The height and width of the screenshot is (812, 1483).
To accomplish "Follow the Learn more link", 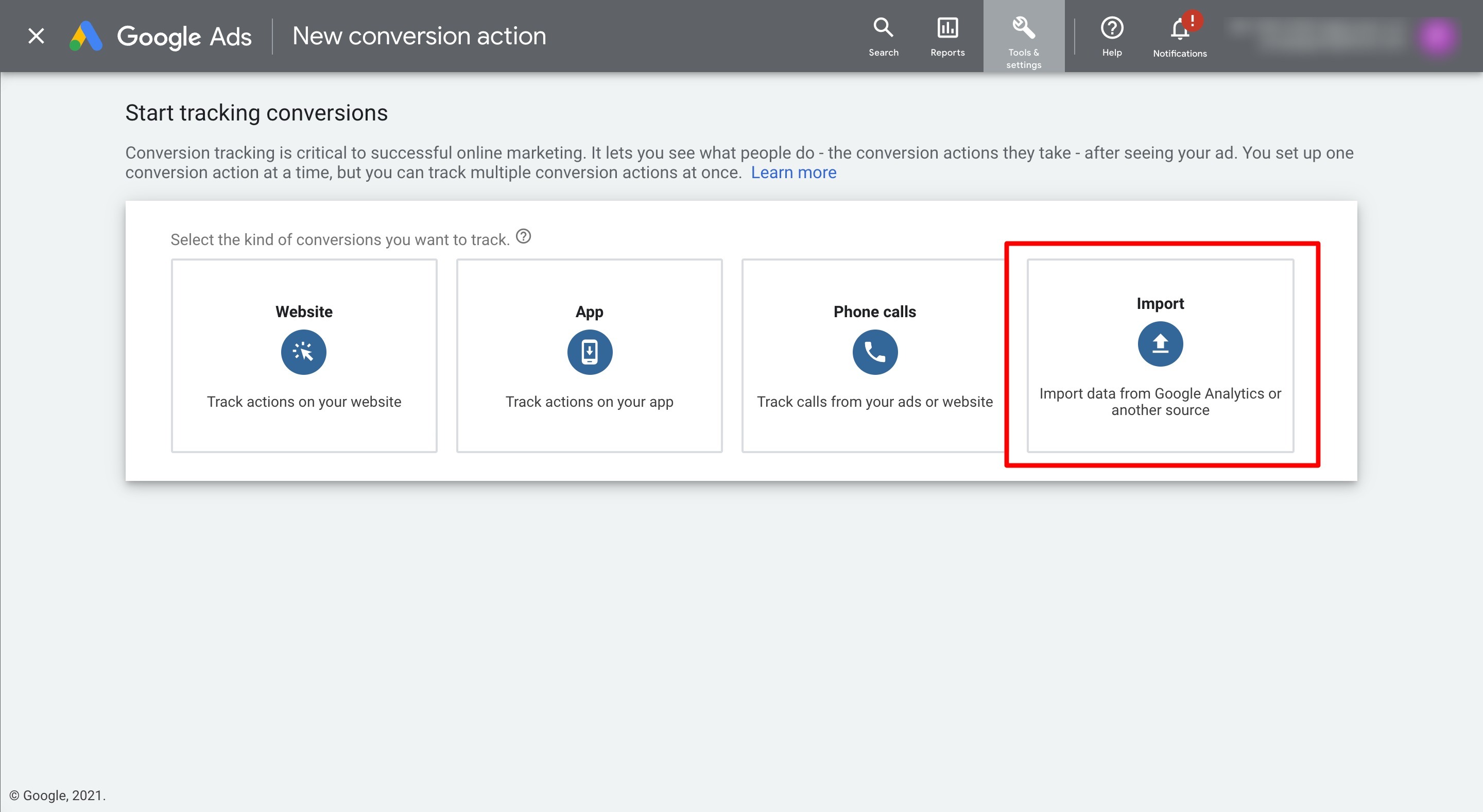I will pyautogui.click(x=793, y=172).
